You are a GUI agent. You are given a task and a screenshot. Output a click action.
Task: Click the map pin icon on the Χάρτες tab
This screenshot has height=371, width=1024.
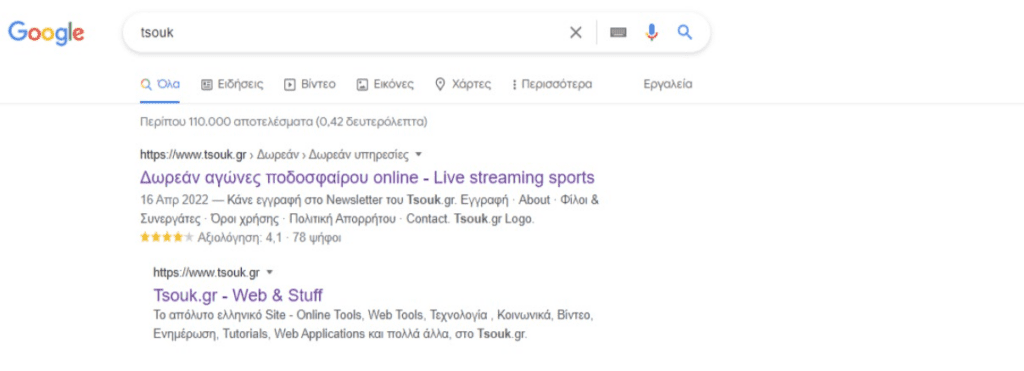point(440,84)
